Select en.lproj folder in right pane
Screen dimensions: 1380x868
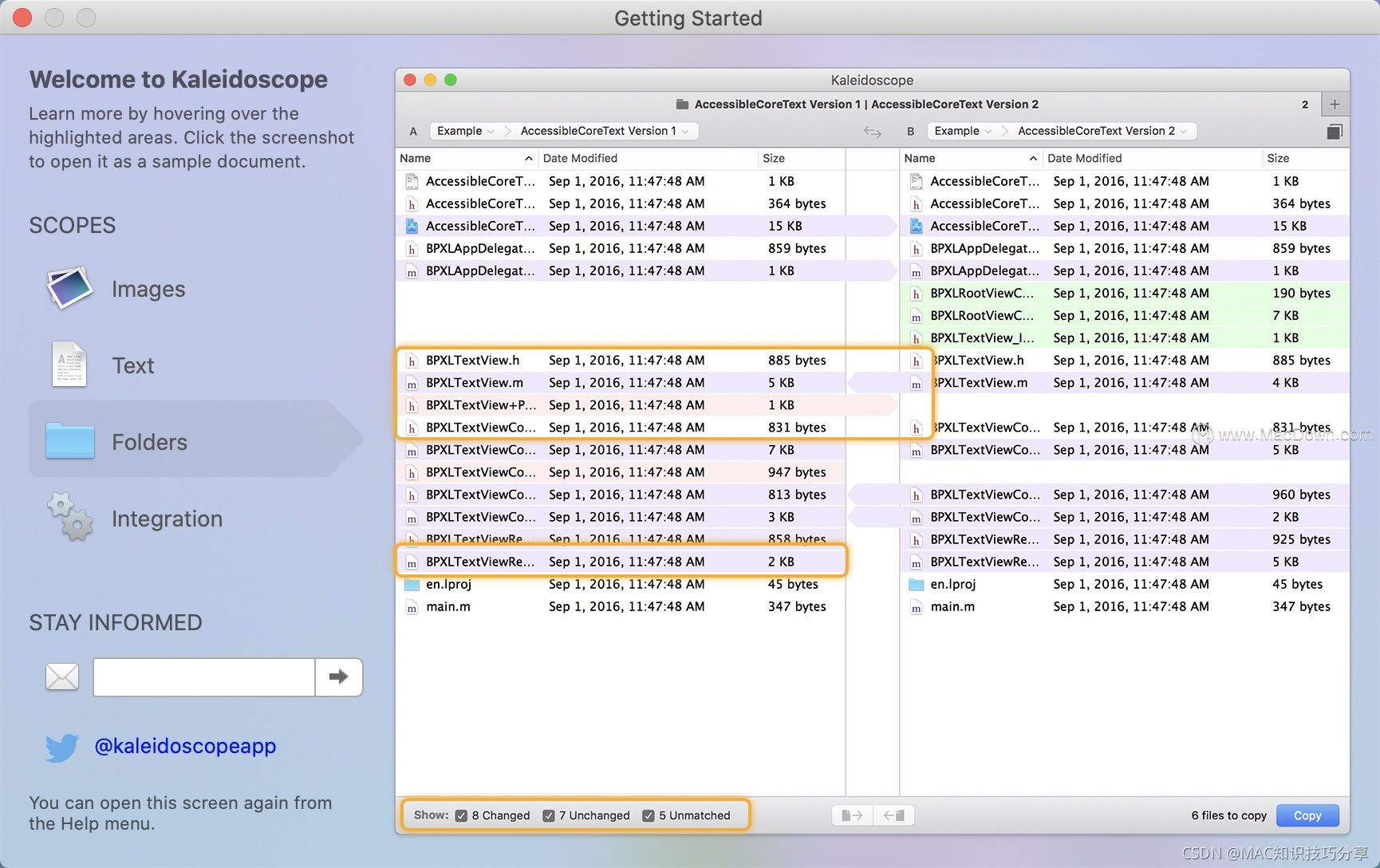pos(1125,584)
